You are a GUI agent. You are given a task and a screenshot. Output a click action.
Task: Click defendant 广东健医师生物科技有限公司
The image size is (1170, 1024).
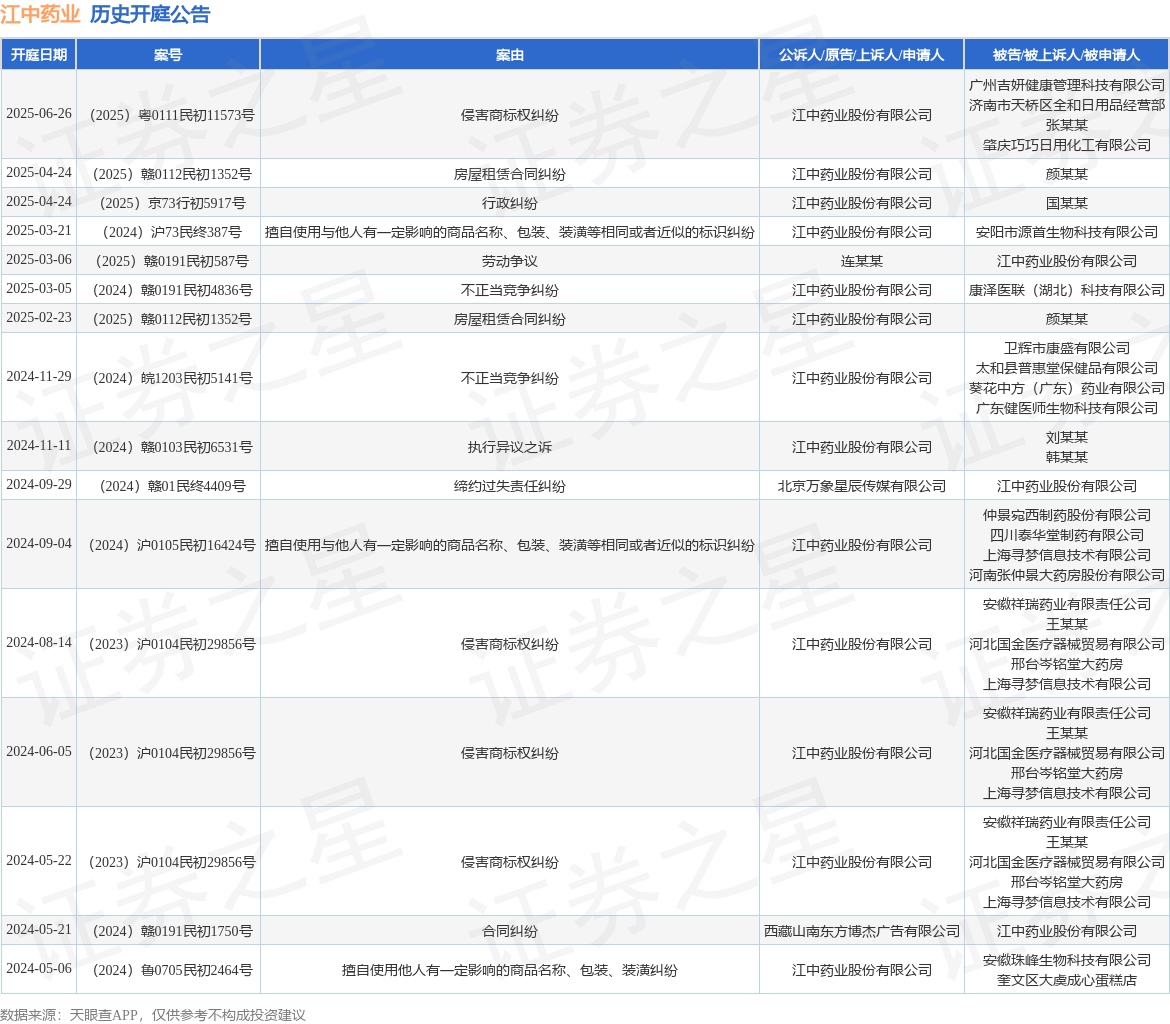tap(1066, 408)
